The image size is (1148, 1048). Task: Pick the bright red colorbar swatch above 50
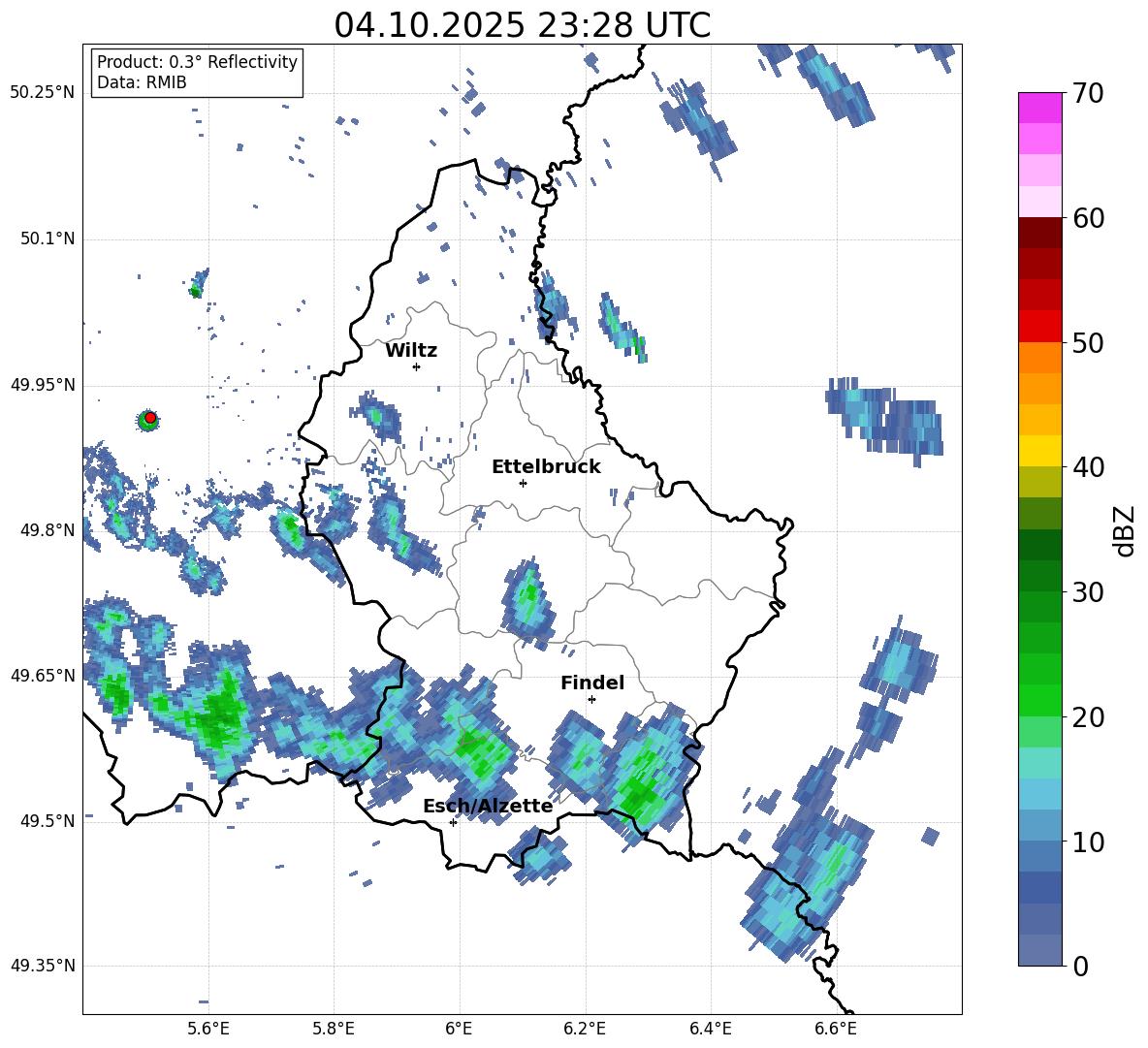coord(1039,327)
